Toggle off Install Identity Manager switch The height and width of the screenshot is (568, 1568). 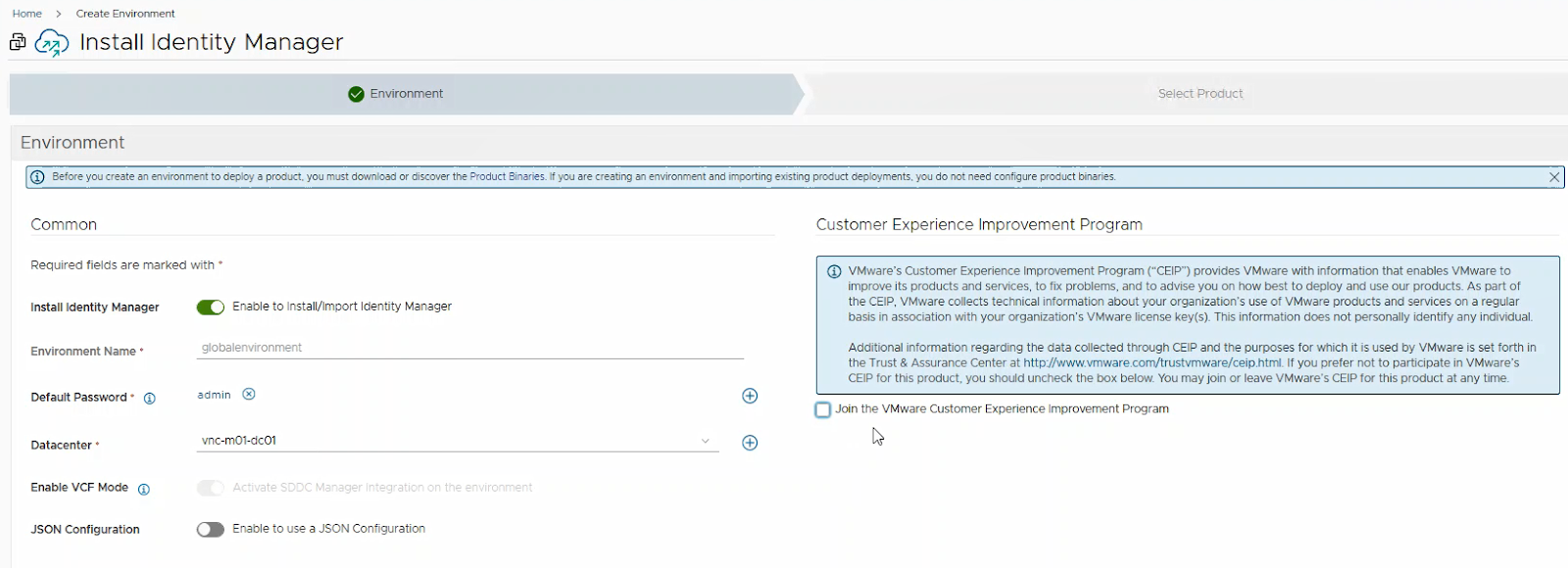click(211, 308)
